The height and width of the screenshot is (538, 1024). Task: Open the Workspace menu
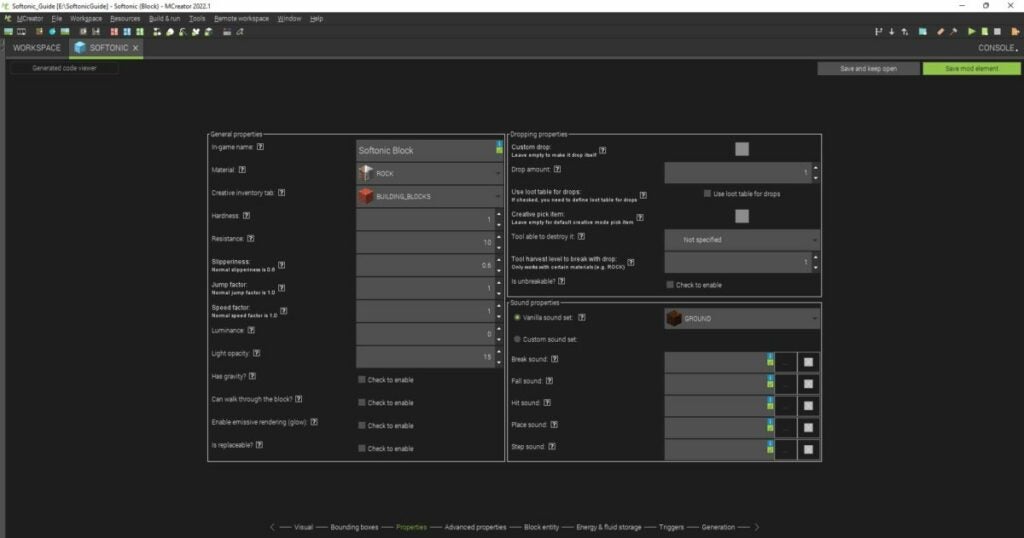[x=86, y=18]
